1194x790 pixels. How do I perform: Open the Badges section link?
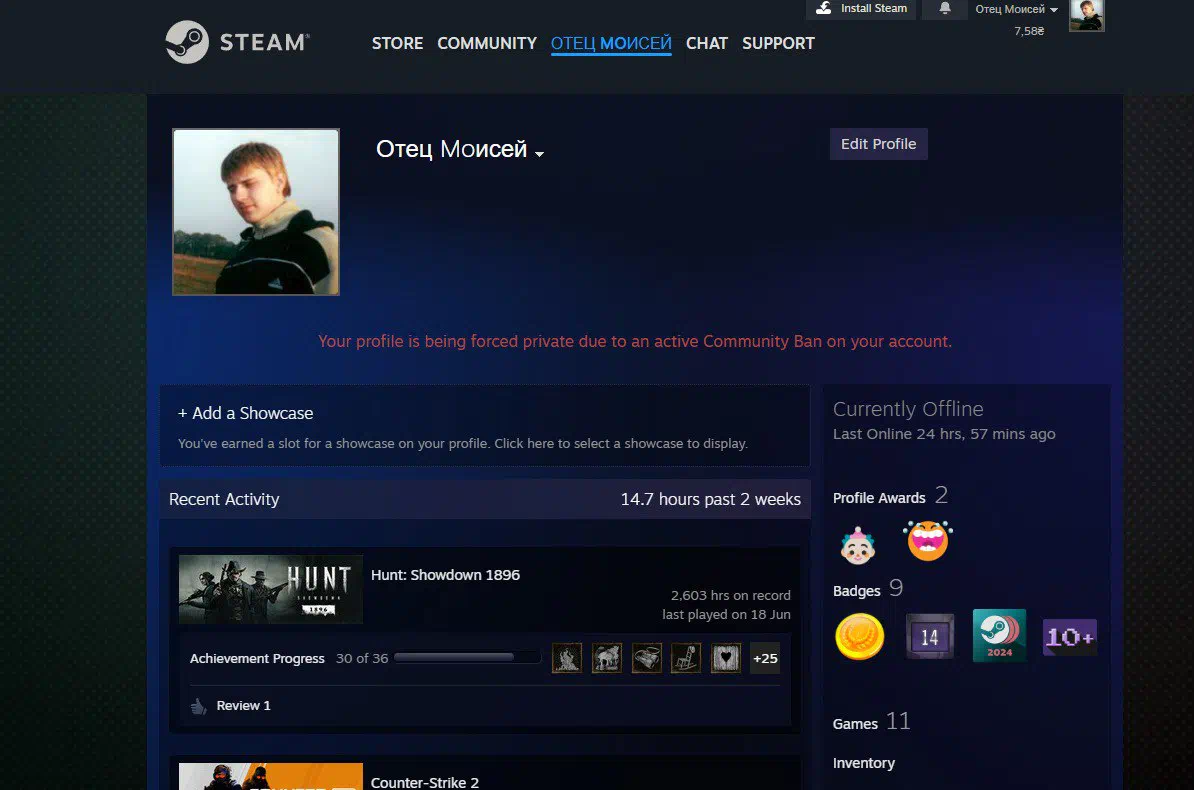pyautogui.click(x=857, y=591)
